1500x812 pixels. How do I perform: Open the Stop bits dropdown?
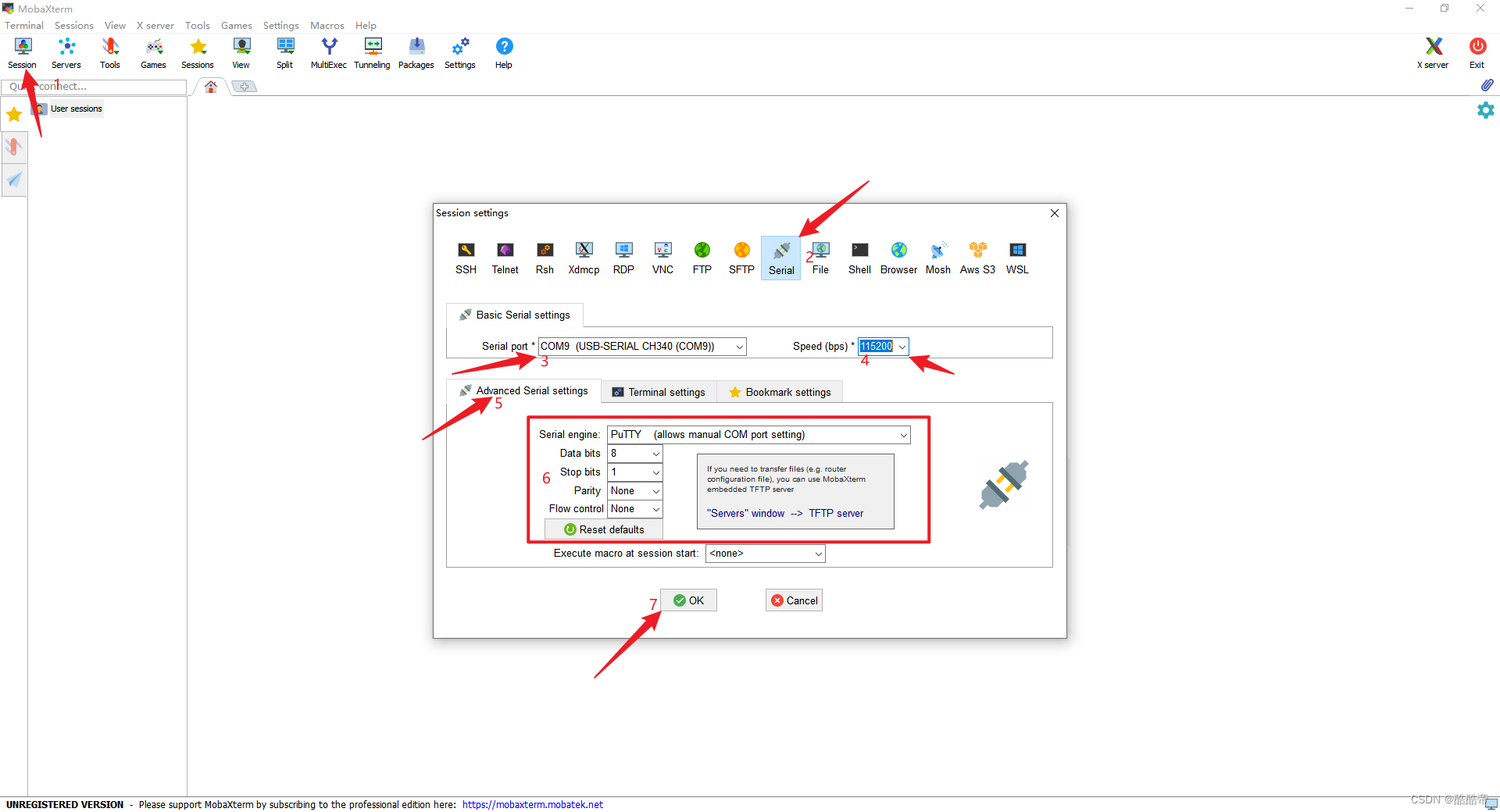tap(635, 472)
